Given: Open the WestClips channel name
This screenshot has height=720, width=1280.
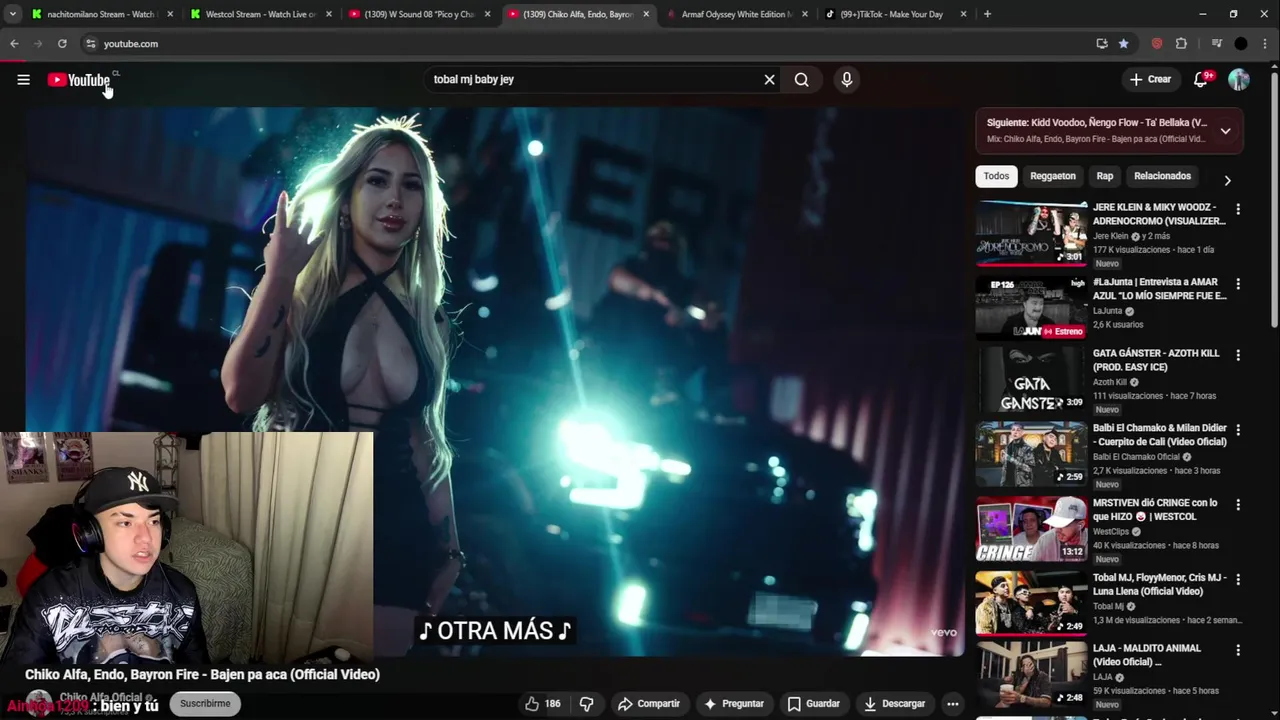Looking at the screenshot, I should tap(1110, 532).
